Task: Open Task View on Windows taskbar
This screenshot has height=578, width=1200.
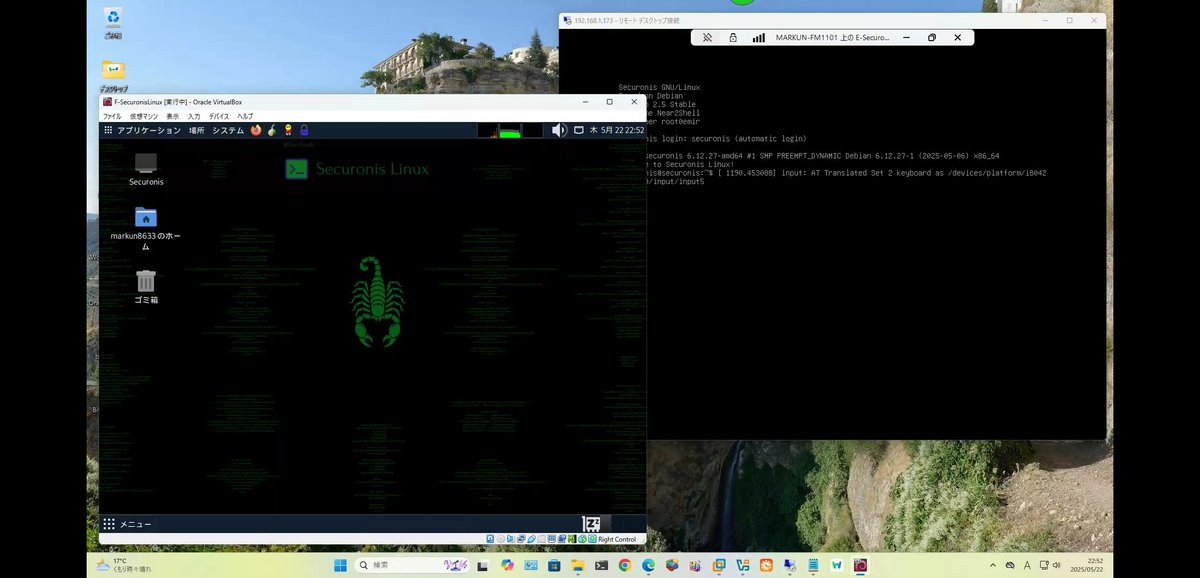Action: pos(483,565)
